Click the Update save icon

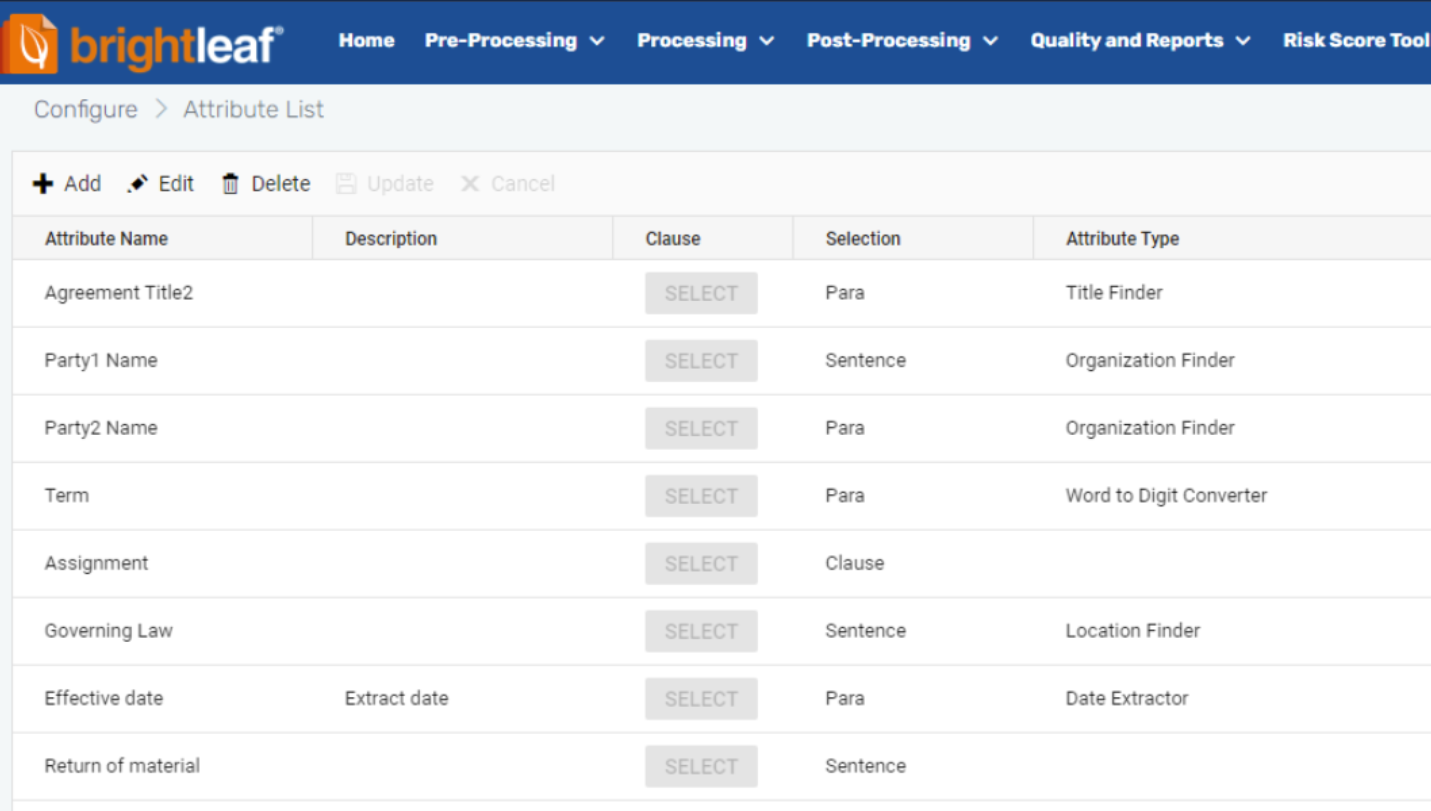click(x=346, y=183)
